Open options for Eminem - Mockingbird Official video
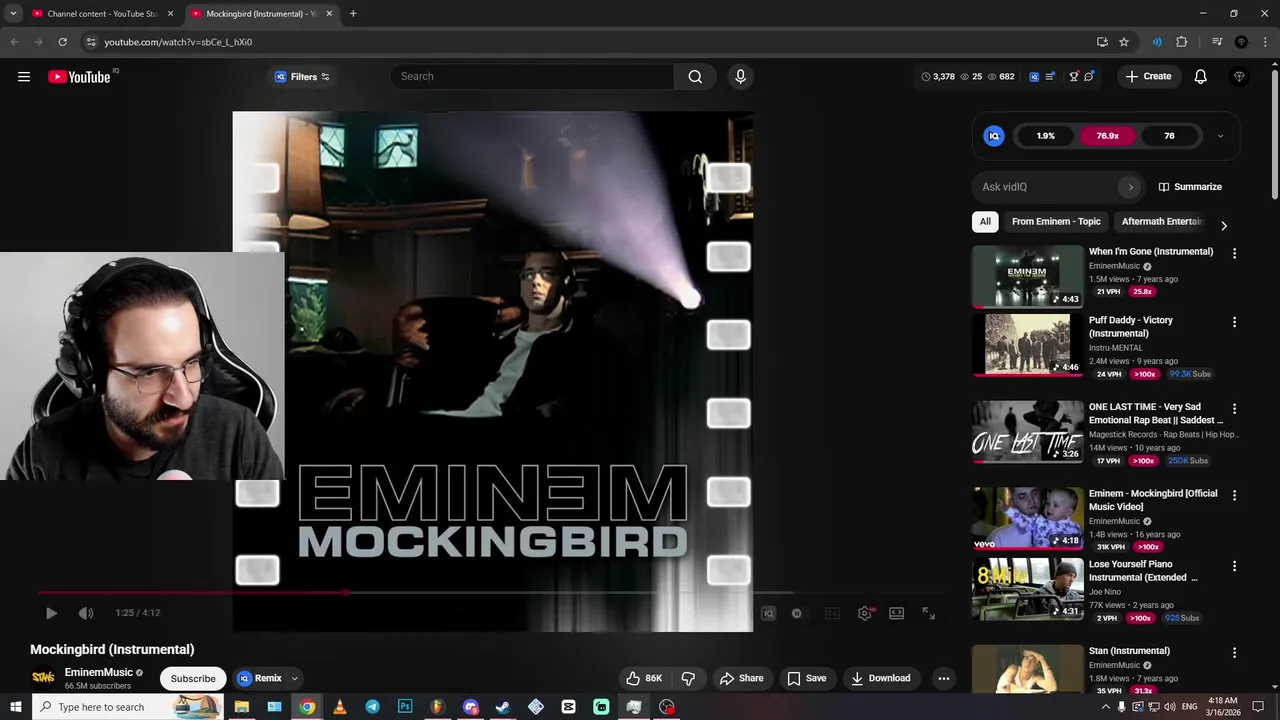 1234,495
